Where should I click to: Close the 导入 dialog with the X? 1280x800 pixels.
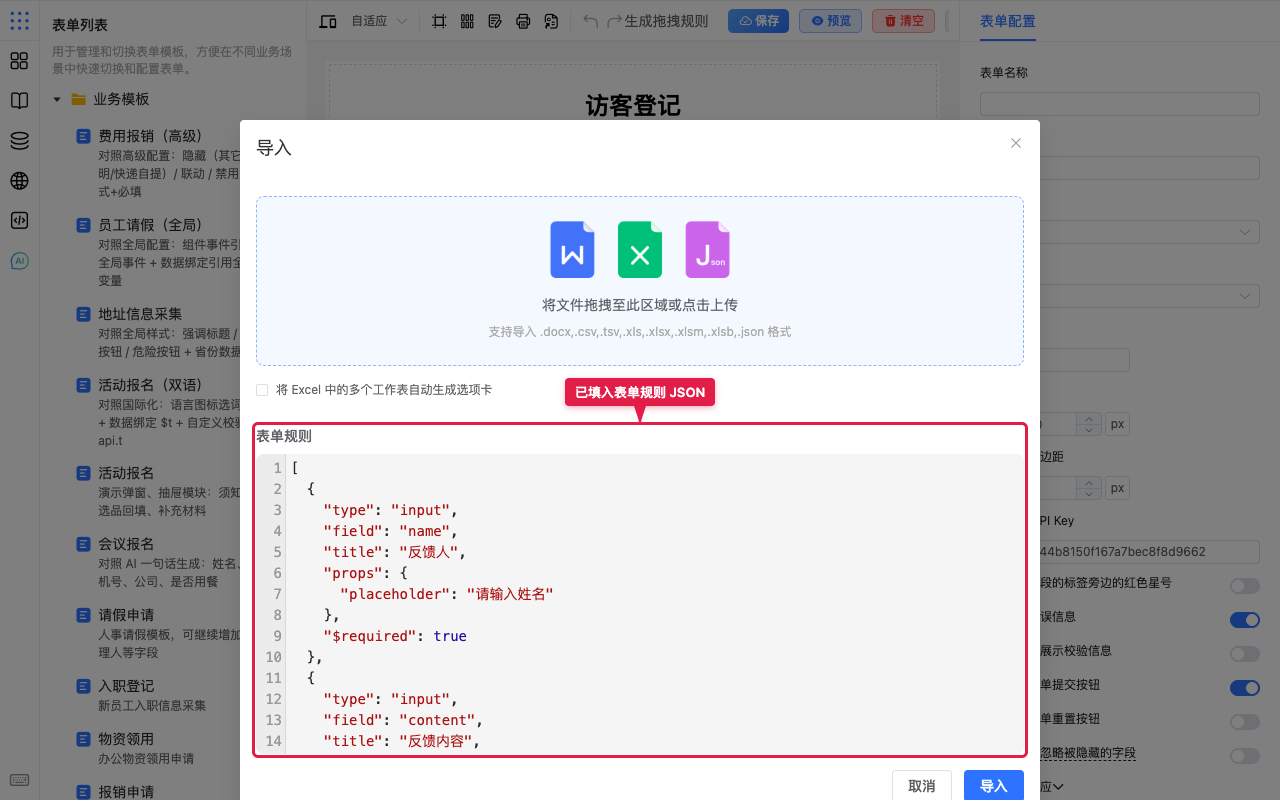(1016, 143)
